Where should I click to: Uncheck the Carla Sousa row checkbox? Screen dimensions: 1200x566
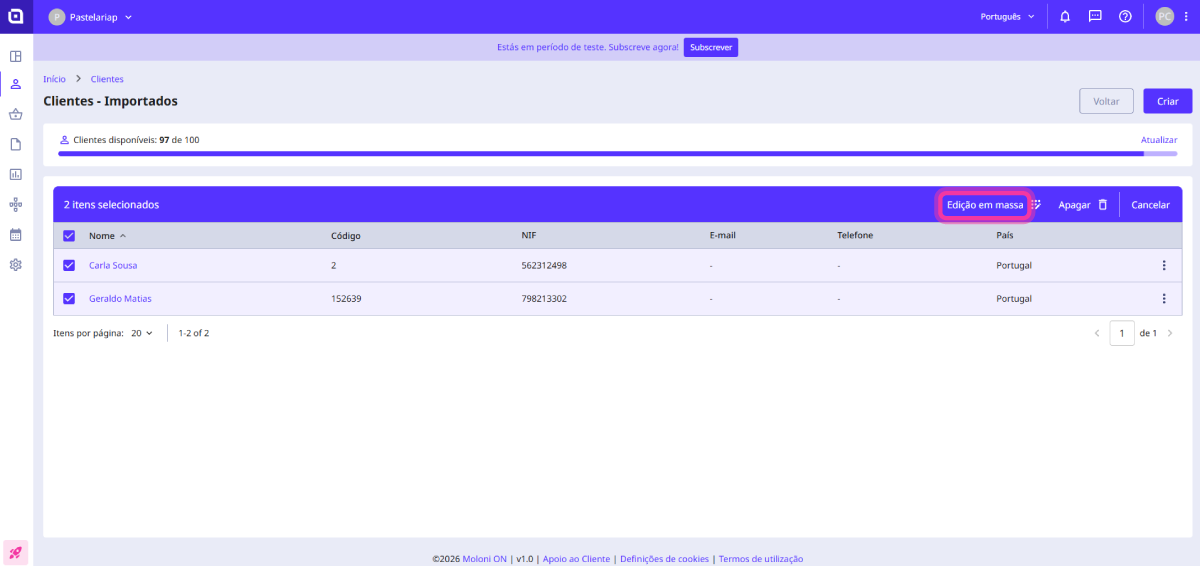pos(69,266)
